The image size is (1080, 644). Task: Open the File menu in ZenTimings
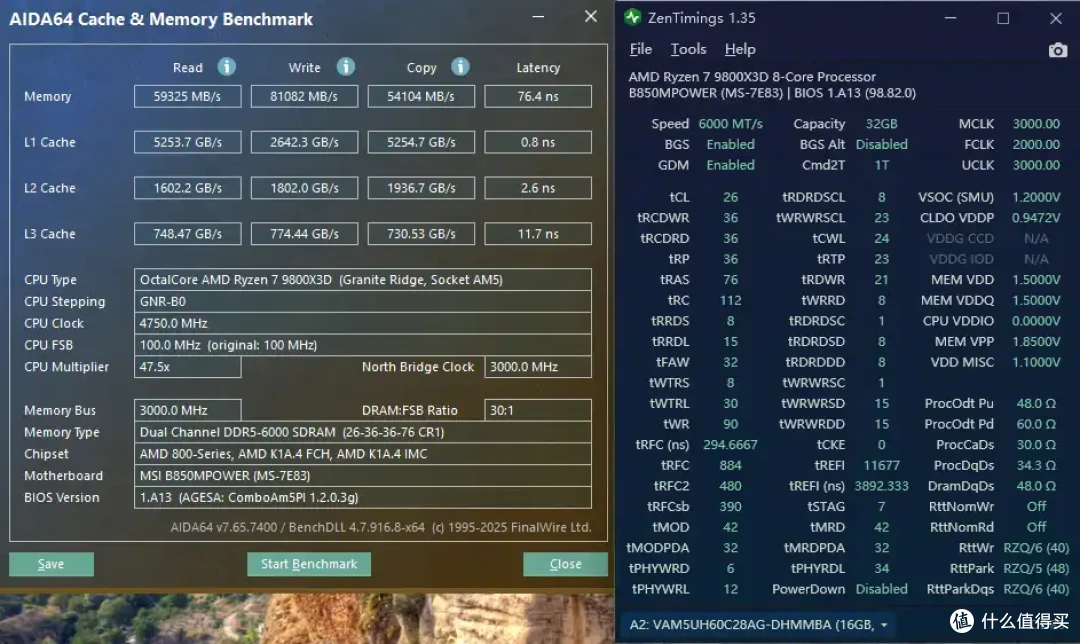(641, 49)
